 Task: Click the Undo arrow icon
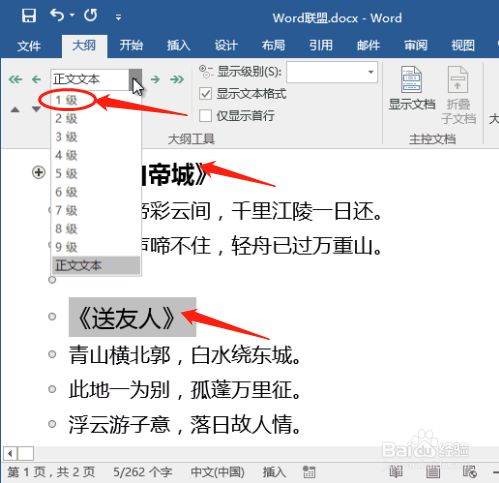coord(57,15)
